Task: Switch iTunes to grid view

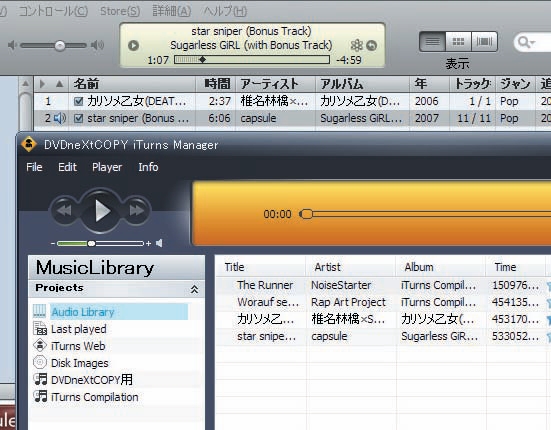Action: tap(458, 41)
